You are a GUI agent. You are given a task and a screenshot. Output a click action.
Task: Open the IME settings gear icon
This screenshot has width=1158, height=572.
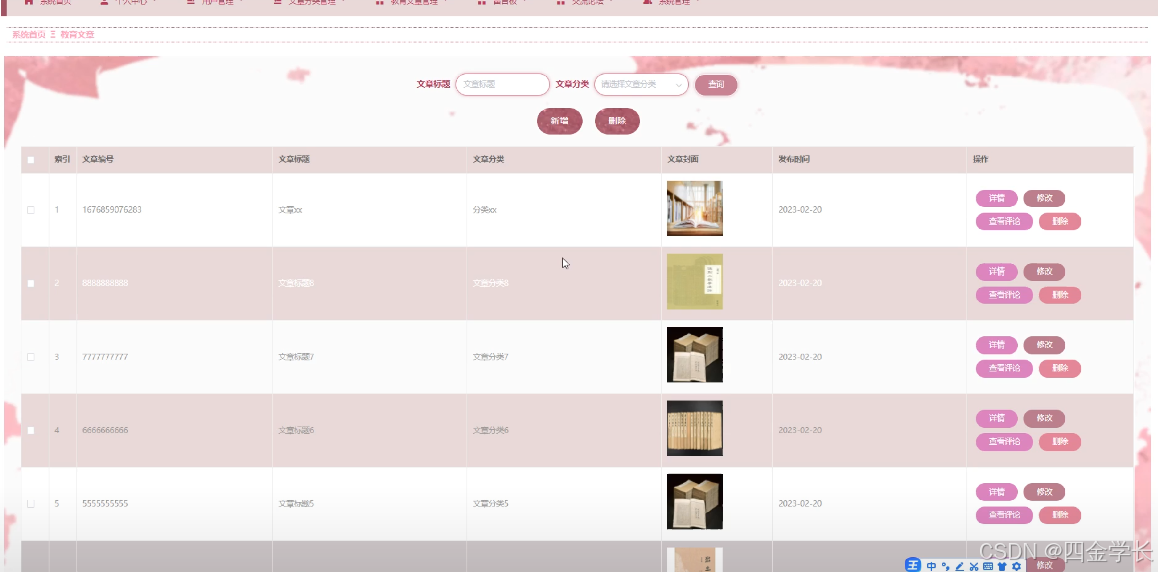click(x=1016, y=566)
